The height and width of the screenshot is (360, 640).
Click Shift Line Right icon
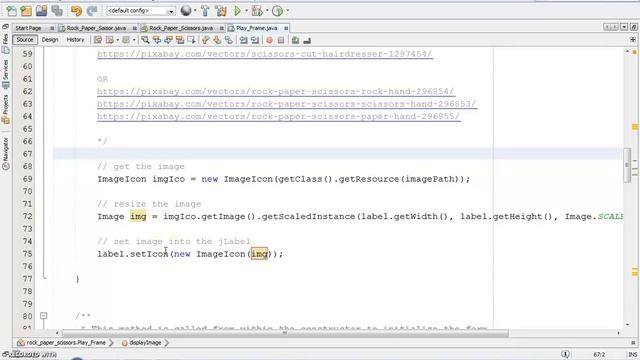tap(255, 40)
